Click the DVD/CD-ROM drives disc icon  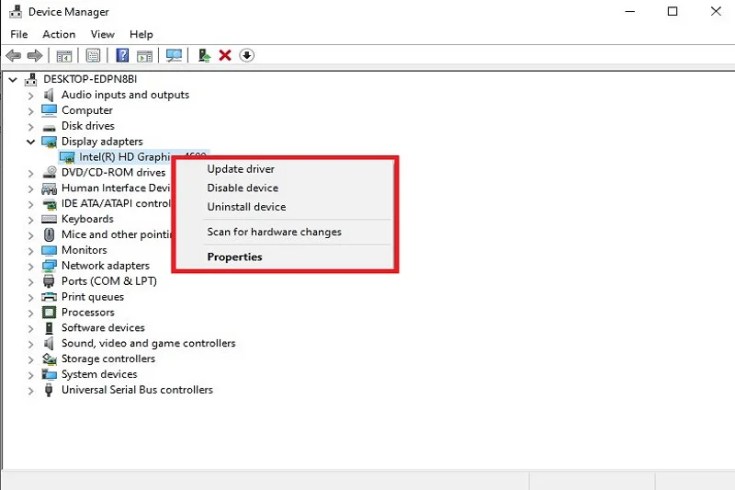point(49,172)
